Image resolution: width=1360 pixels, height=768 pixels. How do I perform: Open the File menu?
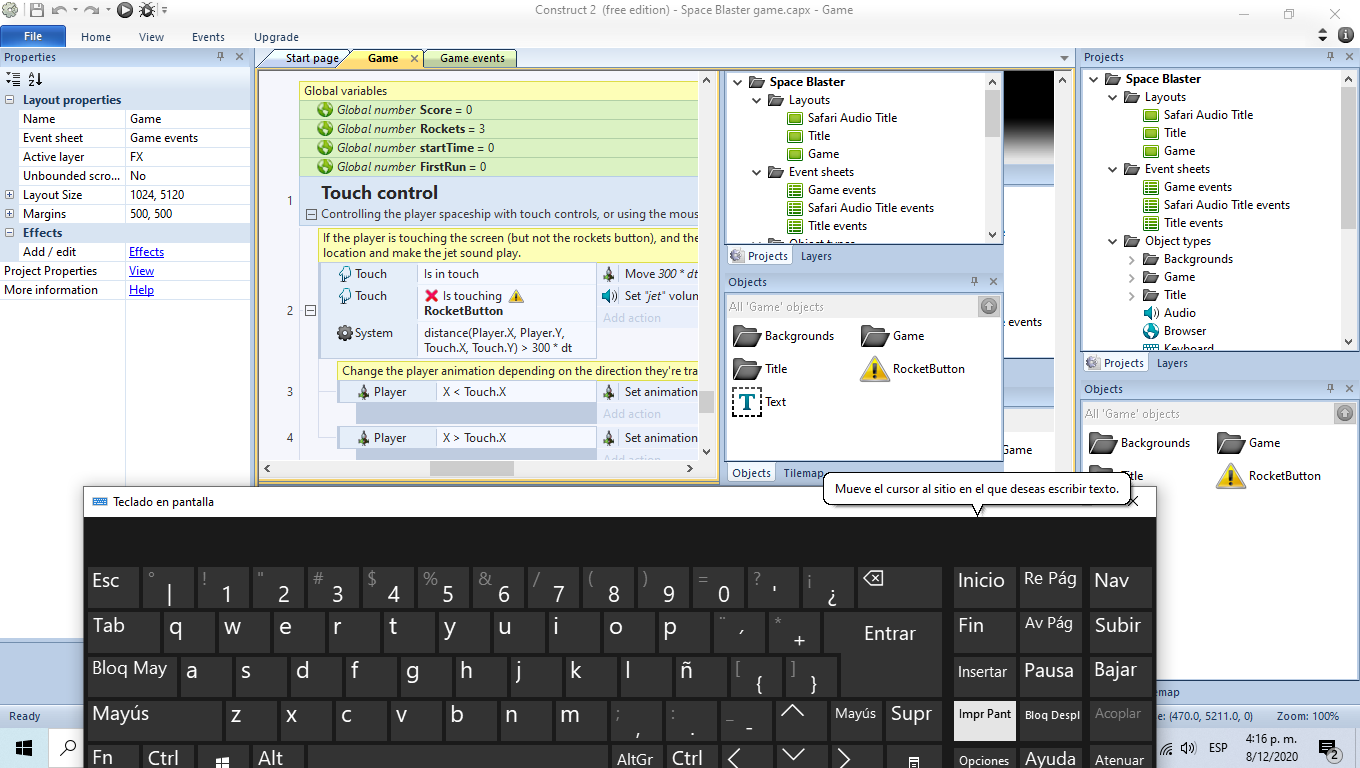[x=33, y=37]
